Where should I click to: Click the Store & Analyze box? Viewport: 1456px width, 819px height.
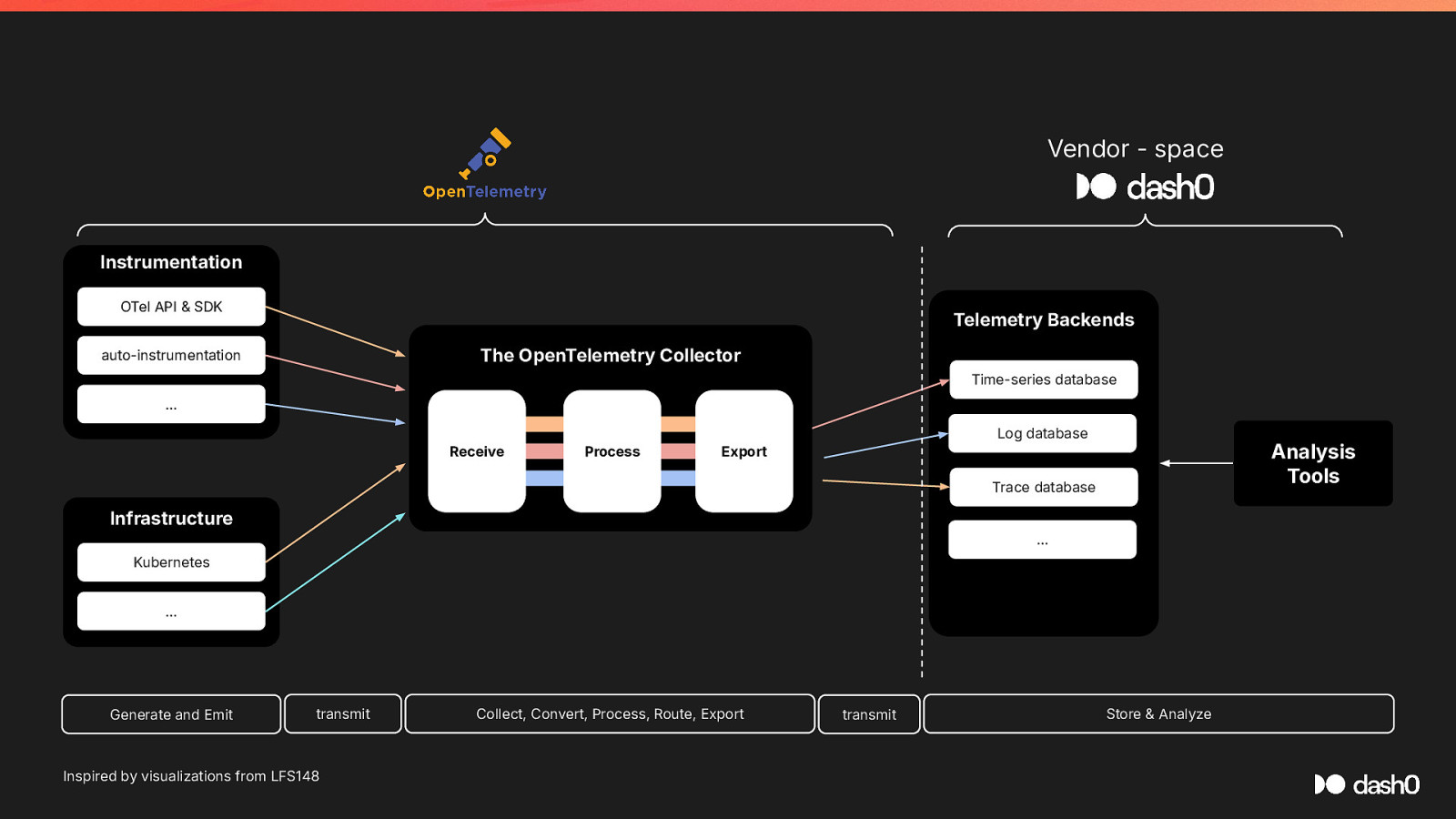click(x=1158, y=713)
